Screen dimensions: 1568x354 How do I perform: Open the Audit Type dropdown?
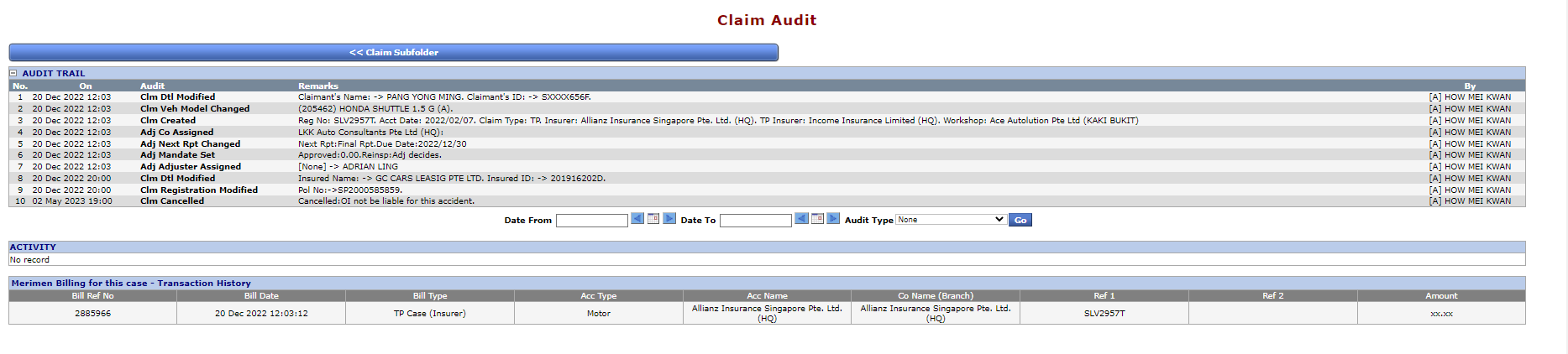950,220
